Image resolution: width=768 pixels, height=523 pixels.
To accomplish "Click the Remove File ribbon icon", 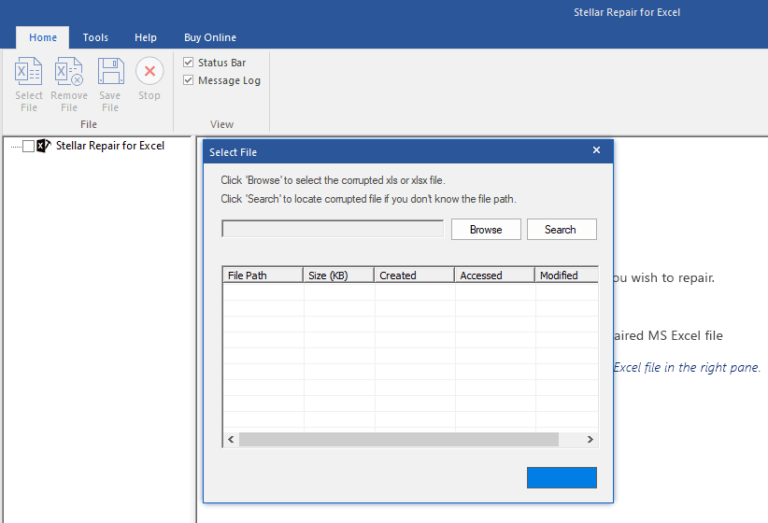I will 69,71.
